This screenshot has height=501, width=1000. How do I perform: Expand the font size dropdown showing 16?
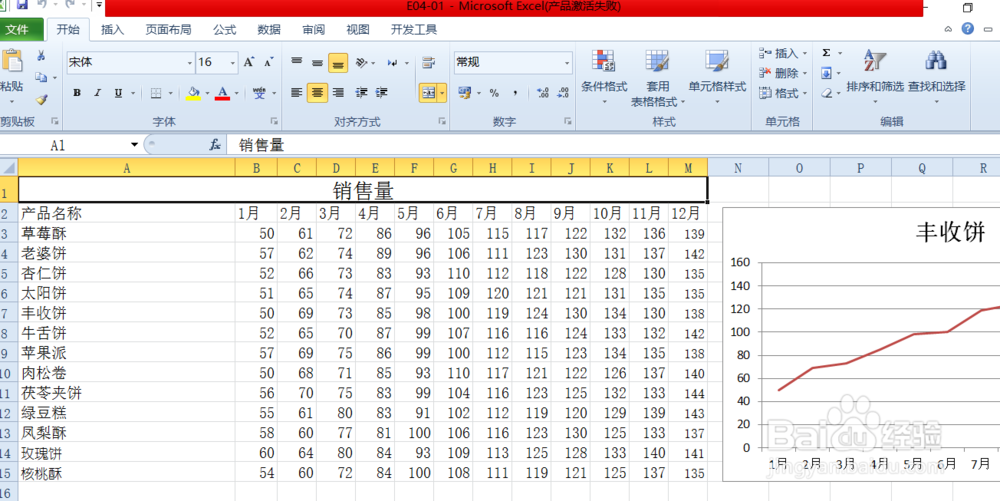coord(232,62)
